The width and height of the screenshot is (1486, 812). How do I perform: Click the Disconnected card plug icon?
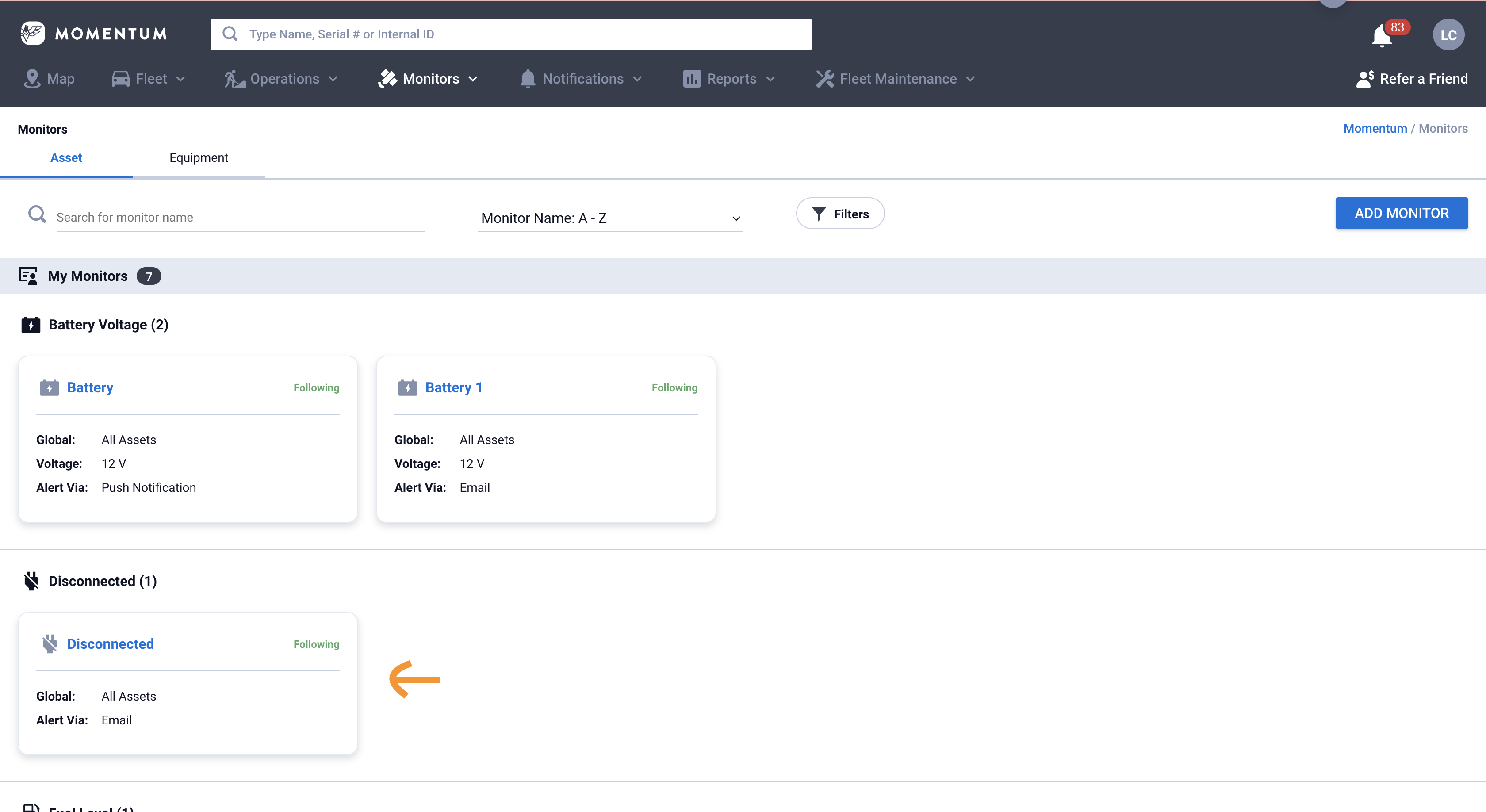(x=50, y=643)
